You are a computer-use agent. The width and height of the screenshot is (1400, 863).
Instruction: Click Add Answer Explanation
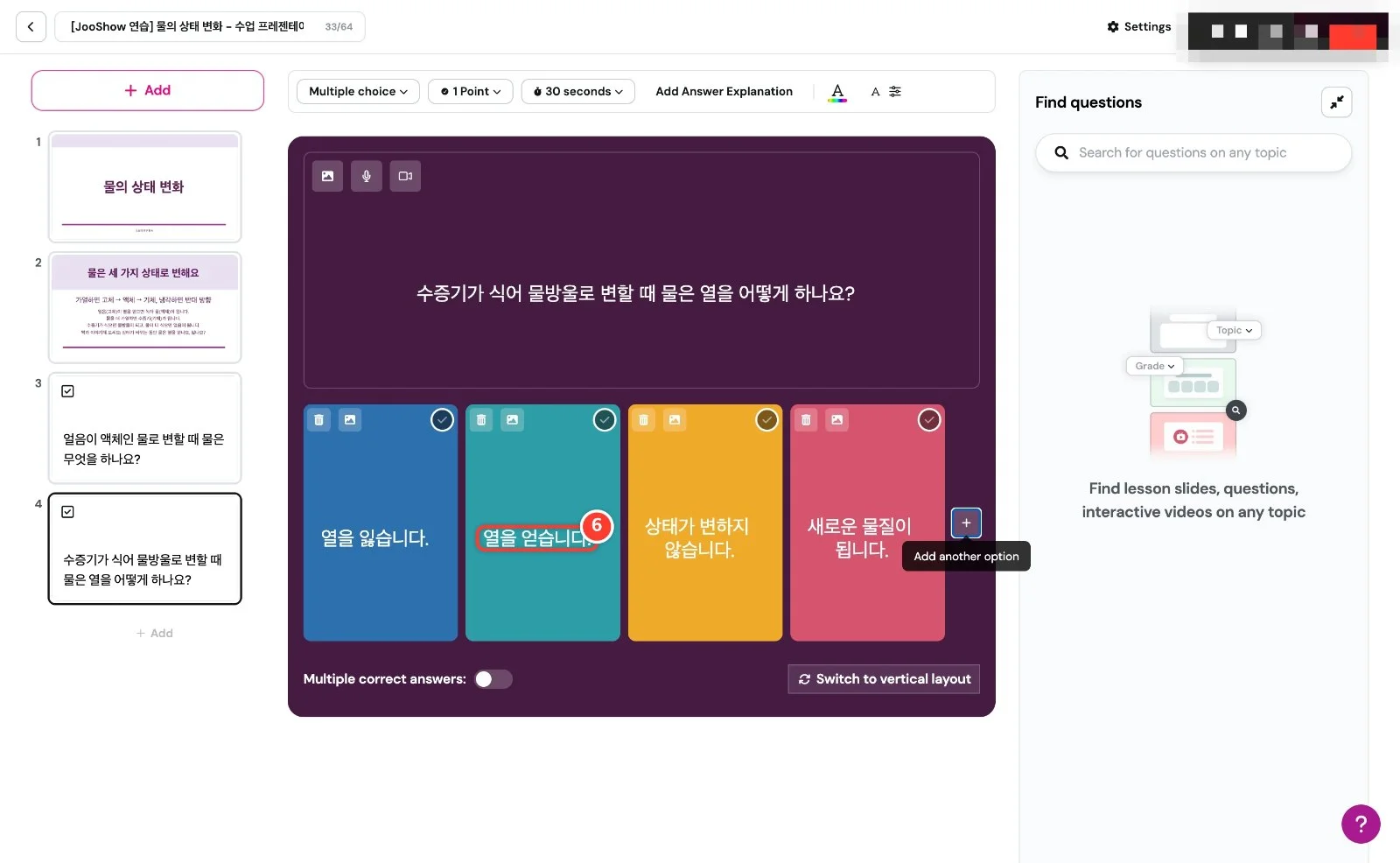tap(724, 92)
